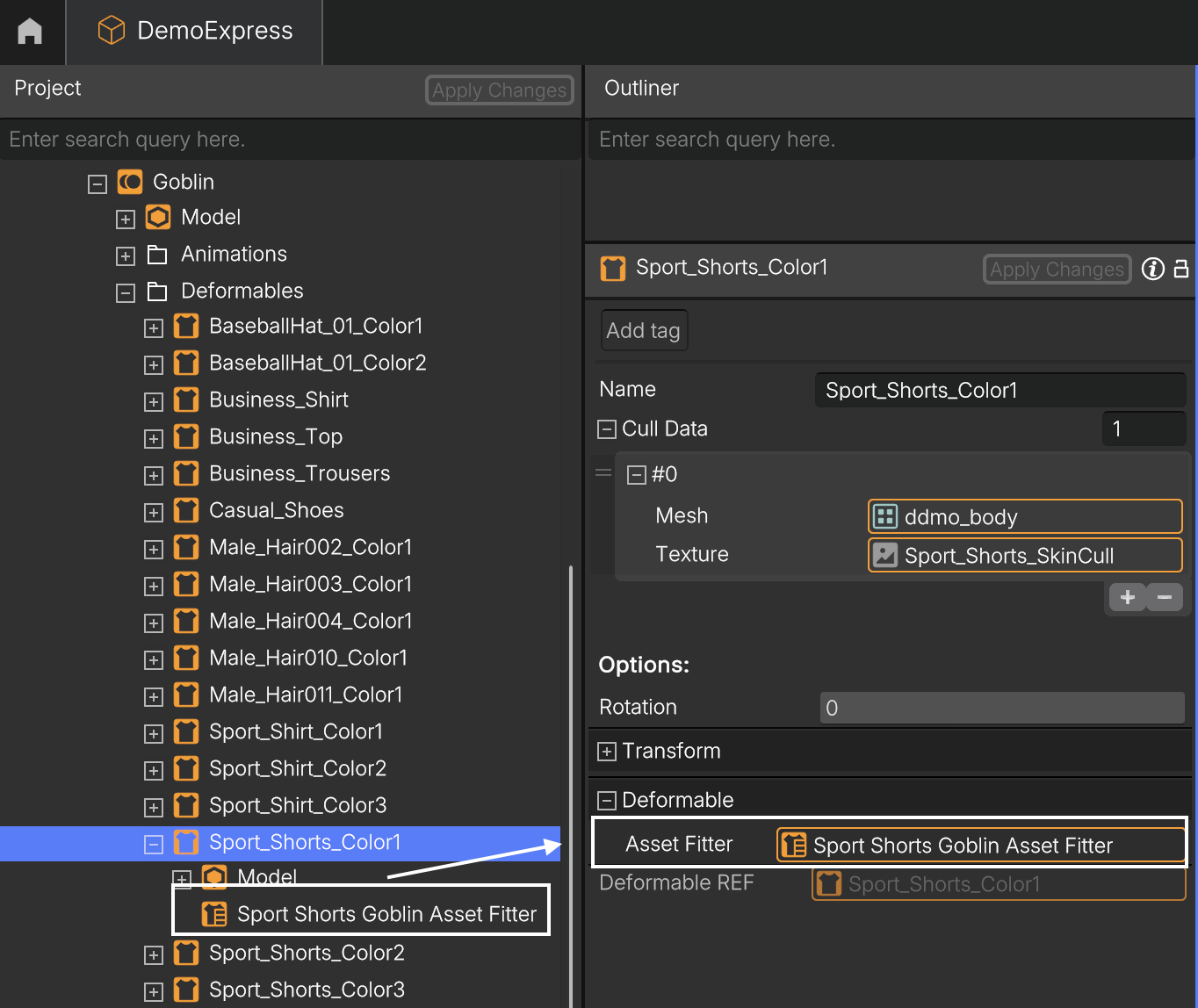
Task: Click the Model icon under Sport_Shorts_Color1
Action: coord(214,877)
